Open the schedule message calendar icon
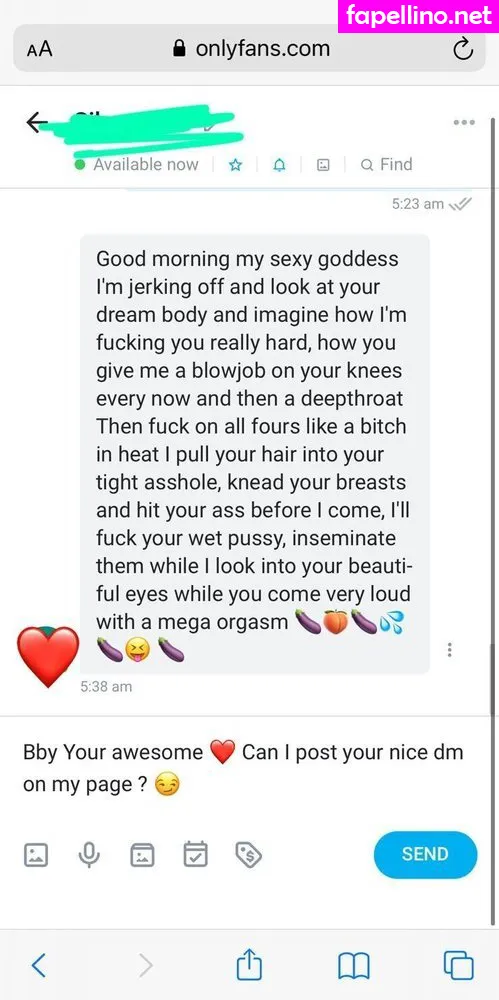Viewport: 499px width, 1000px height. [x=195, y=855]
